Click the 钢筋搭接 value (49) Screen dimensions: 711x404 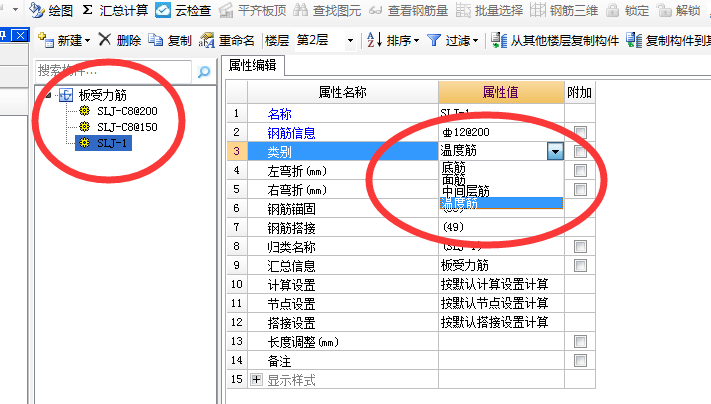501,227
